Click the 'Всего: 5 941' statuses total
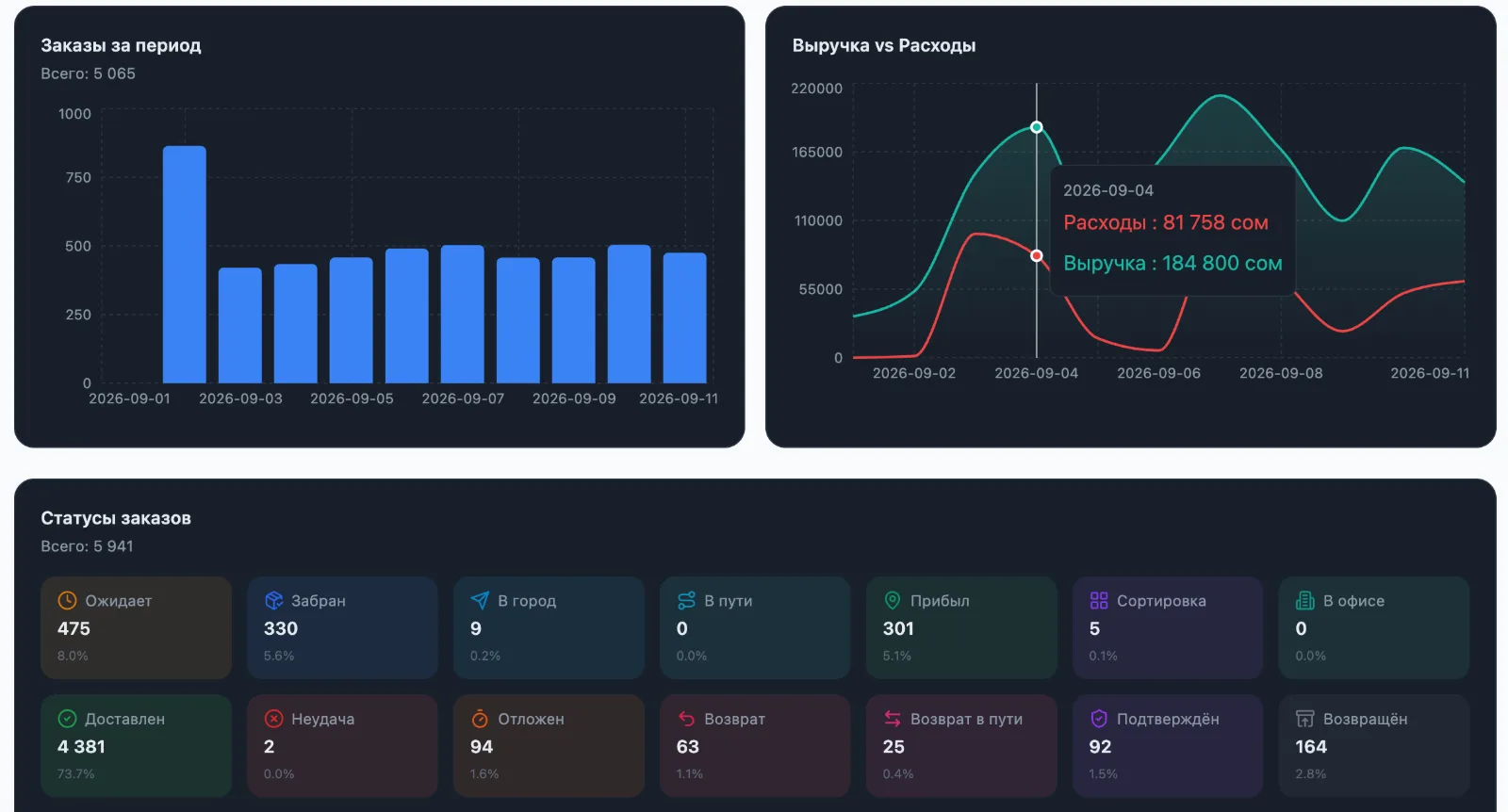The width and height of the screenshot is (1508, 812). click(87, 546)
